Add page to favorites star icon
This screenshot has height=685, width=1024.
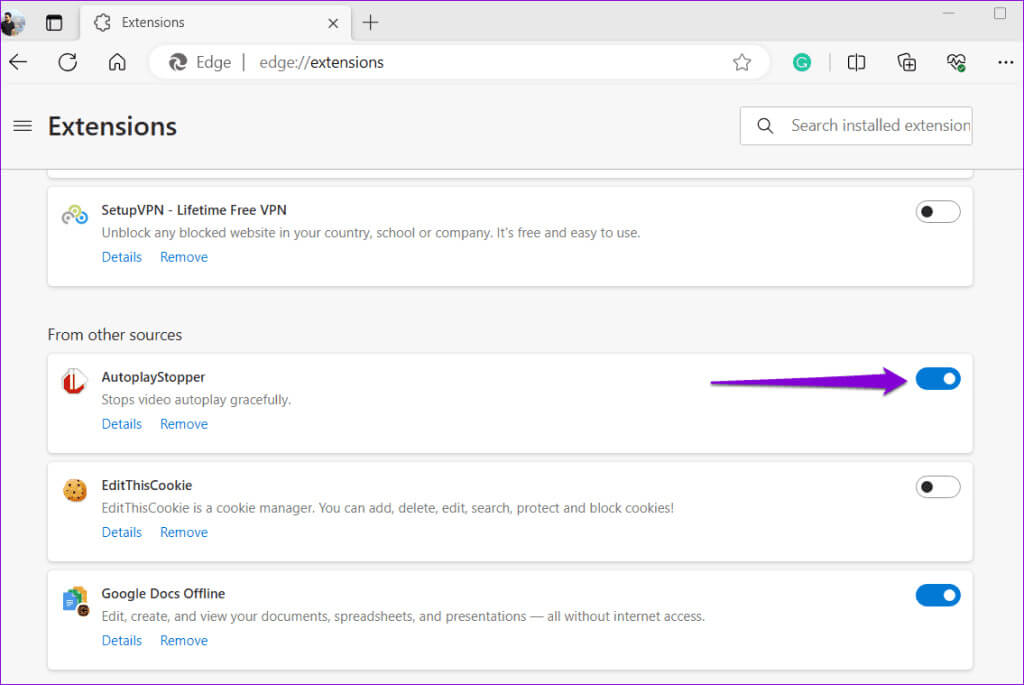pos(742,63)
